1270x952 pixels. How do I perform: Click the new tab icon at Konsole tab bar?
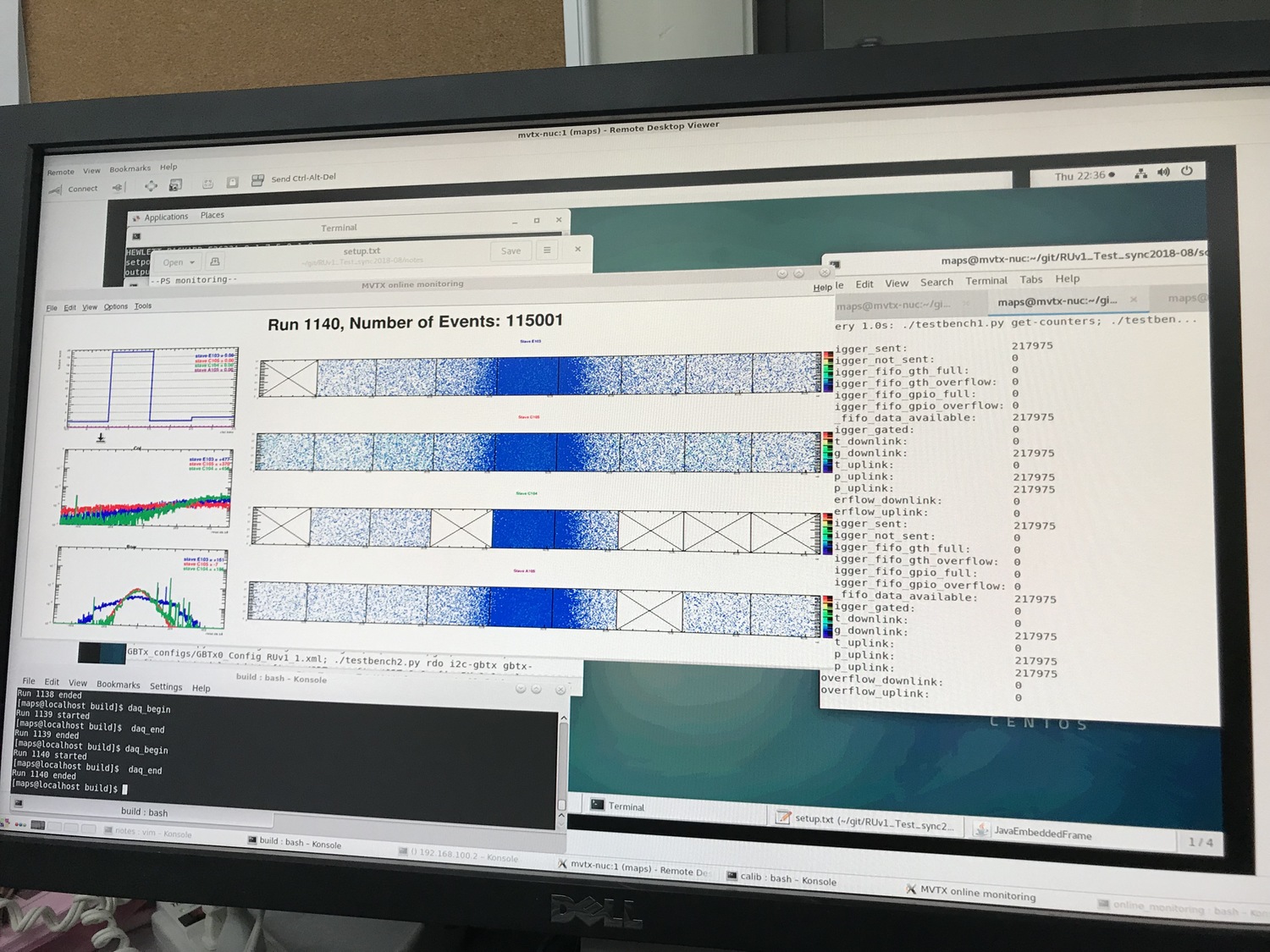pos(18,803)
